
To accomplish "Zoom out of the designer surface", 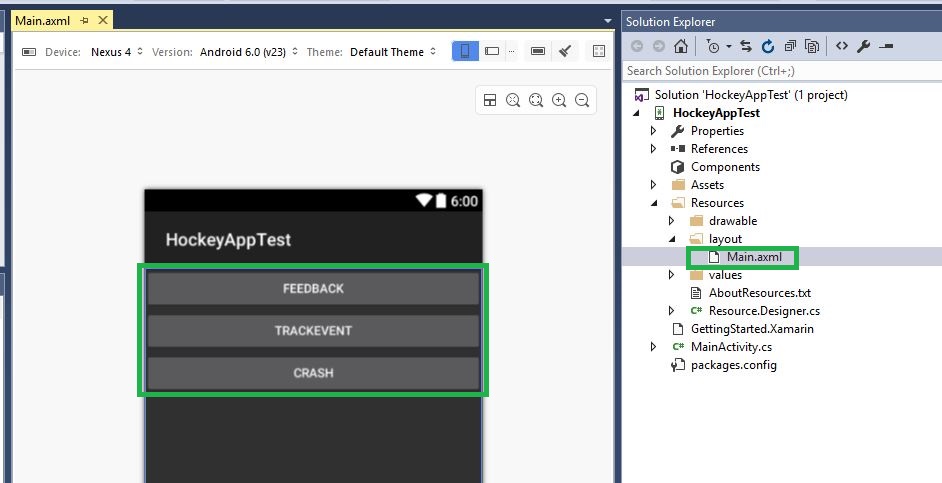I will coord(582,100).
